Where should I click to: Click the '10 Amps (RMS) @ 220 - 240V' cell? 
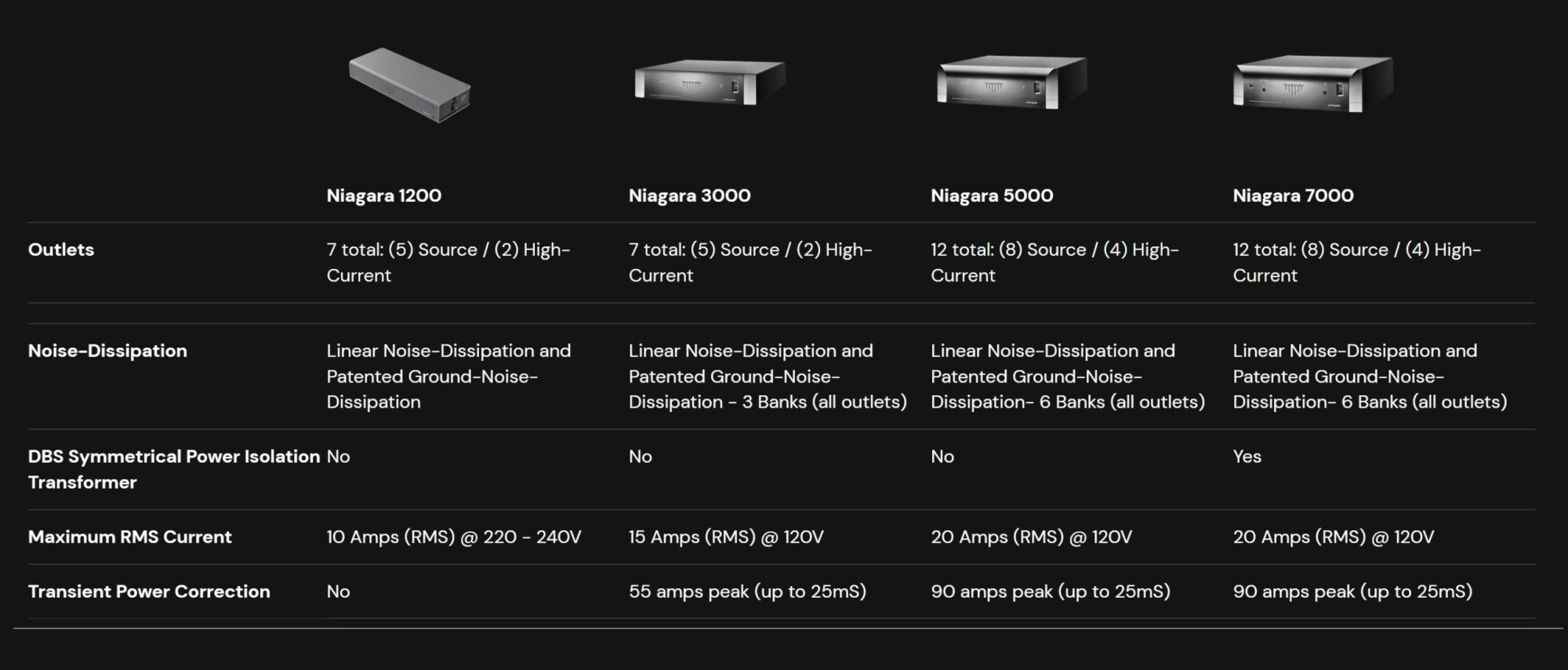[x=454, y=537]
